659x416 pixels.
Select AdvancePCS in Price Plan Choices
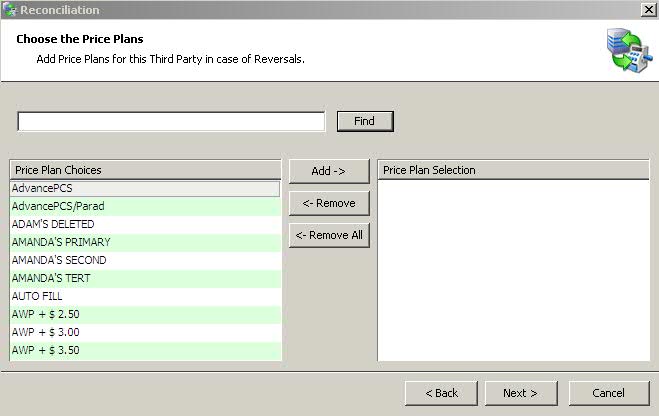coord(145,188)
